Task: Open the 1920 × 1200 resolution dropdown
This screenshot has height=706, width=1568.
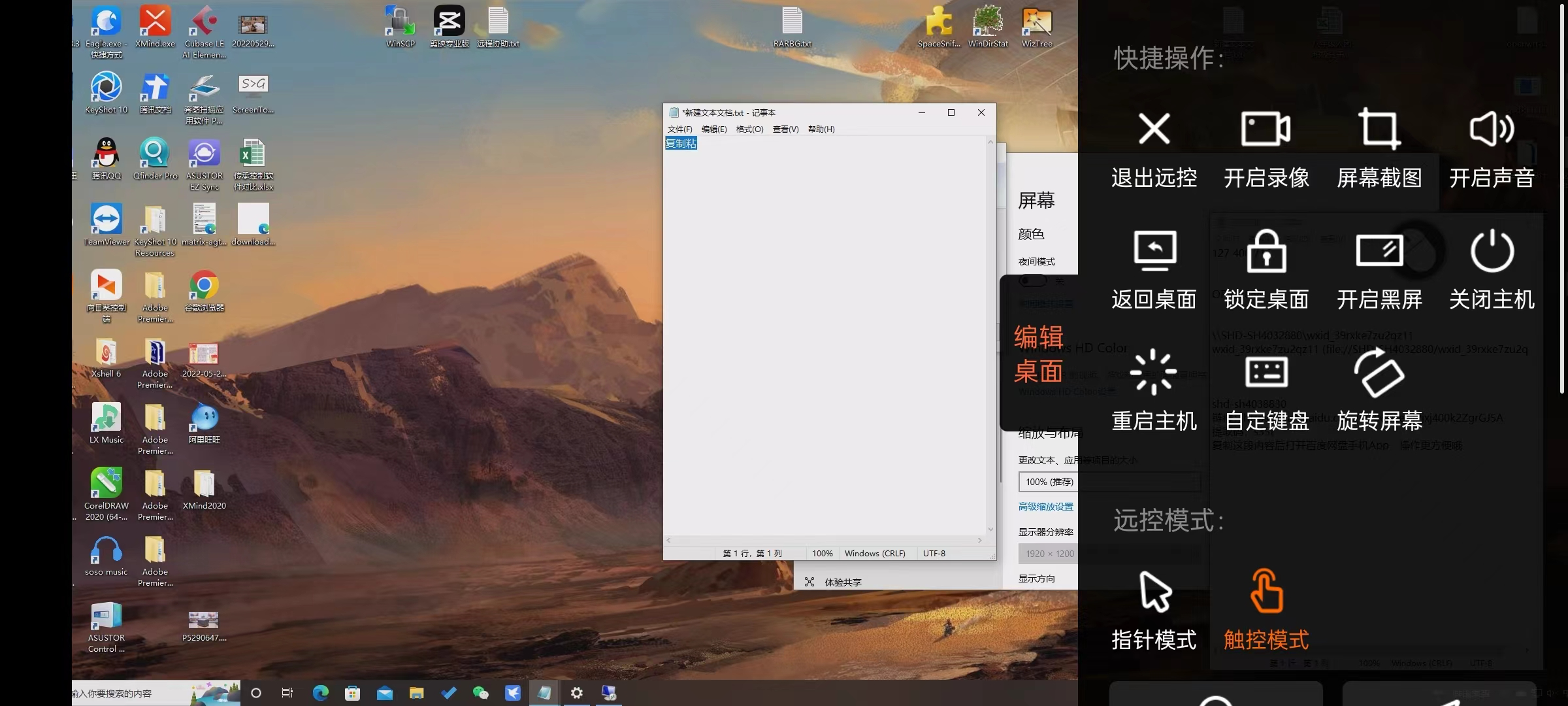Action: 1109,554
